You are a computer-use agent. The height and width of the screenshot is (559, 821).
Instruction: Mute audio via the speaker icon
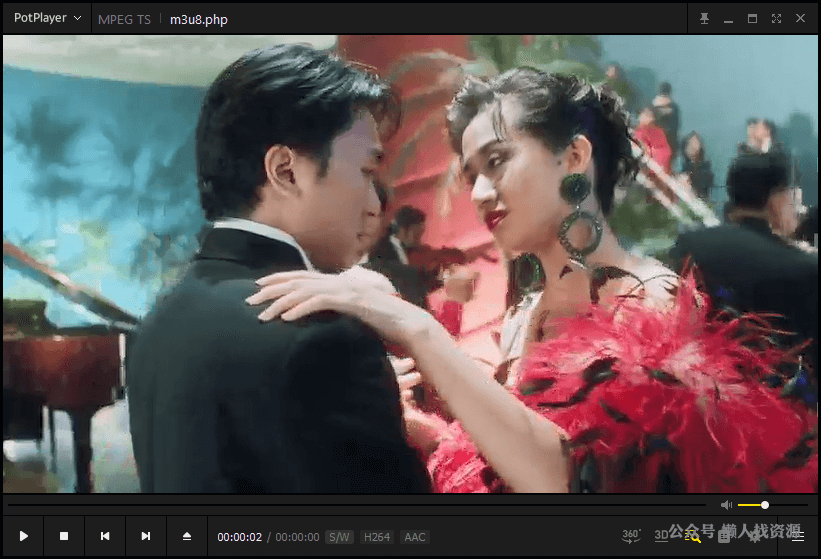(726, 505)
